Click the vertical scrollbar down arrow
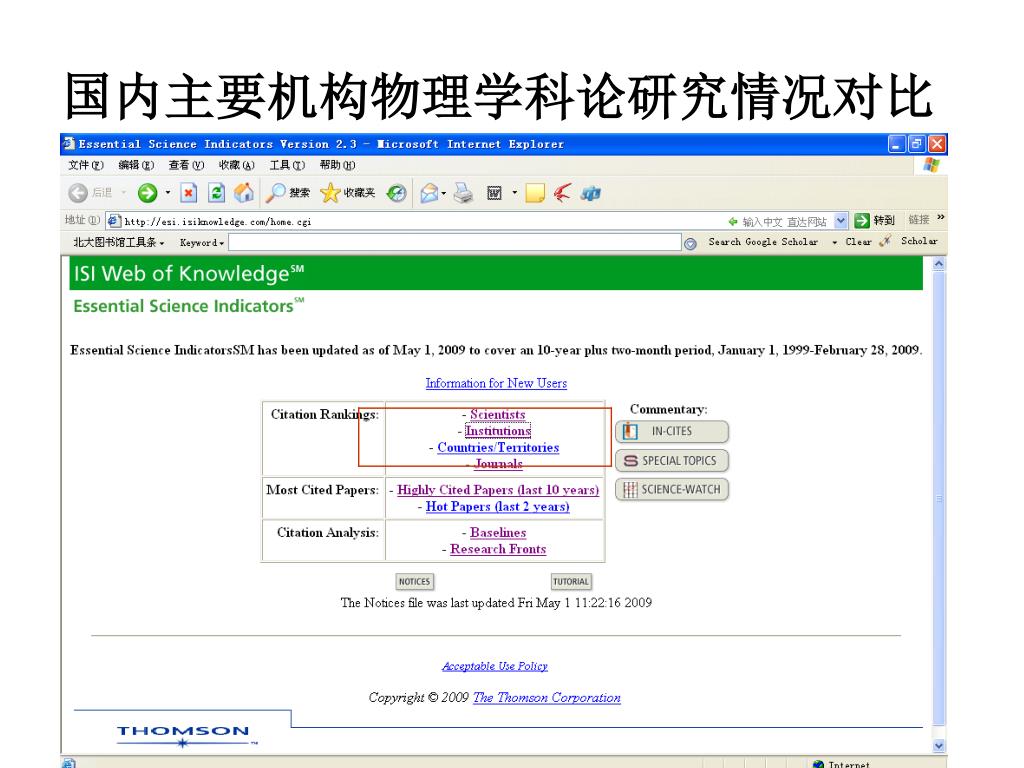This screenshot has width=1024, height=768. point(939,745)
